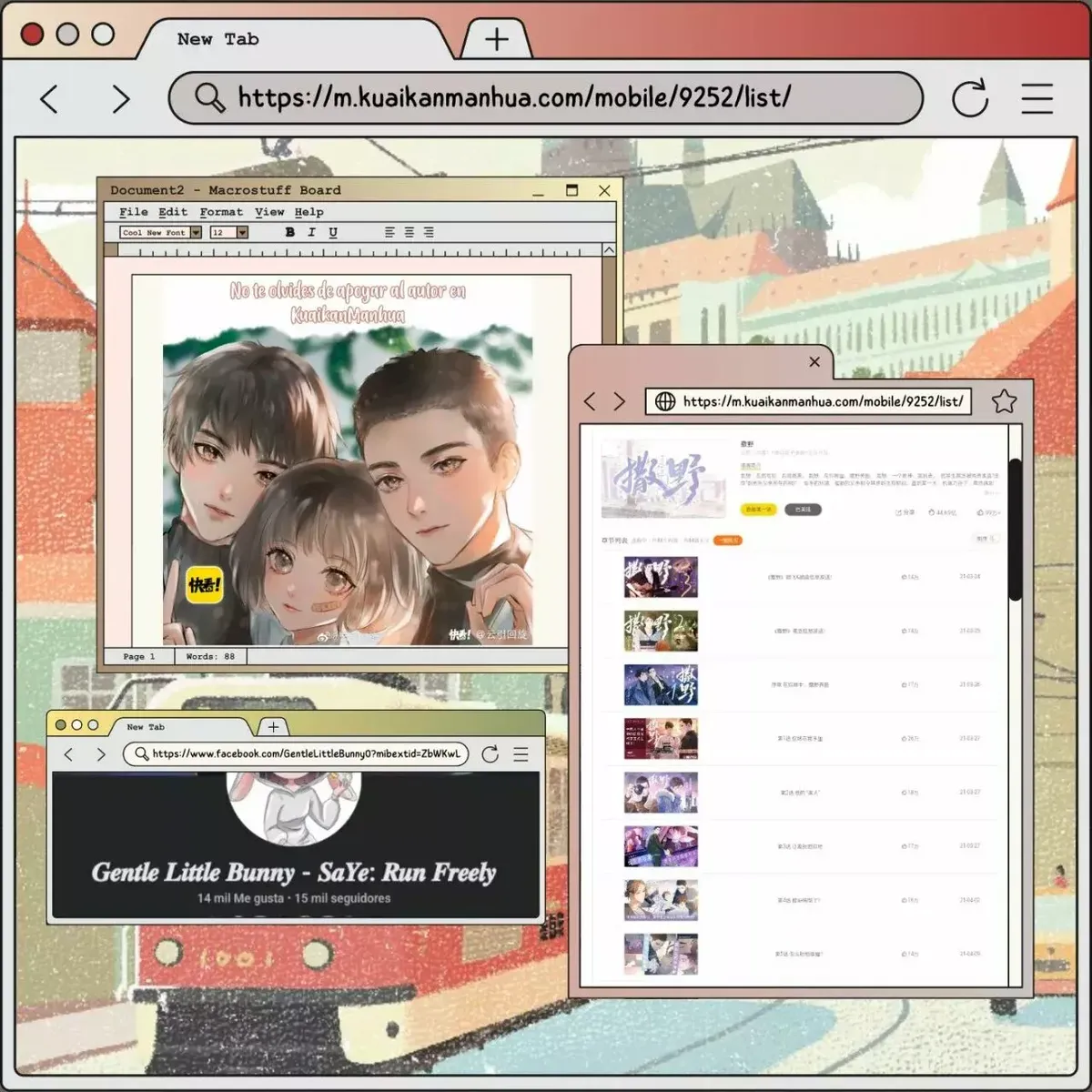Go back in the Facebook browser window
This screenshot has width=1092, height=1092.
pyautogui.click(x=68, y=754)
